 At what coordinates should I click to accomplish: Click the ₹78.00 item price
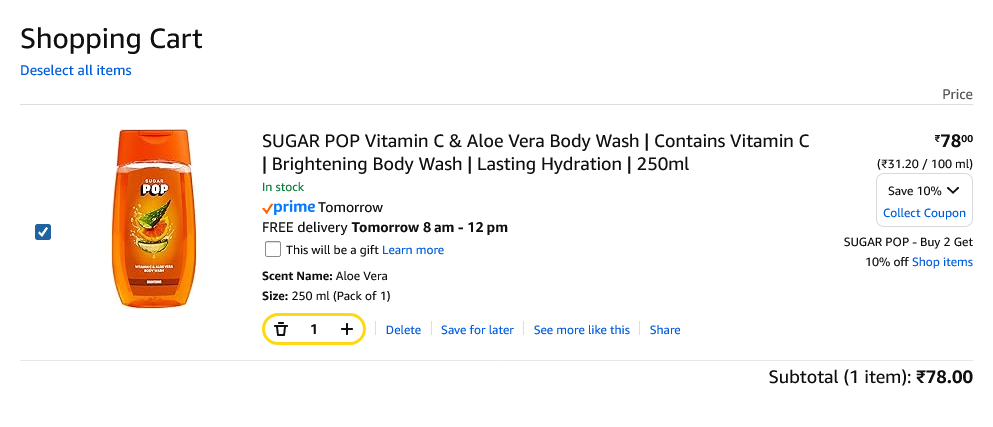[953, 141]
